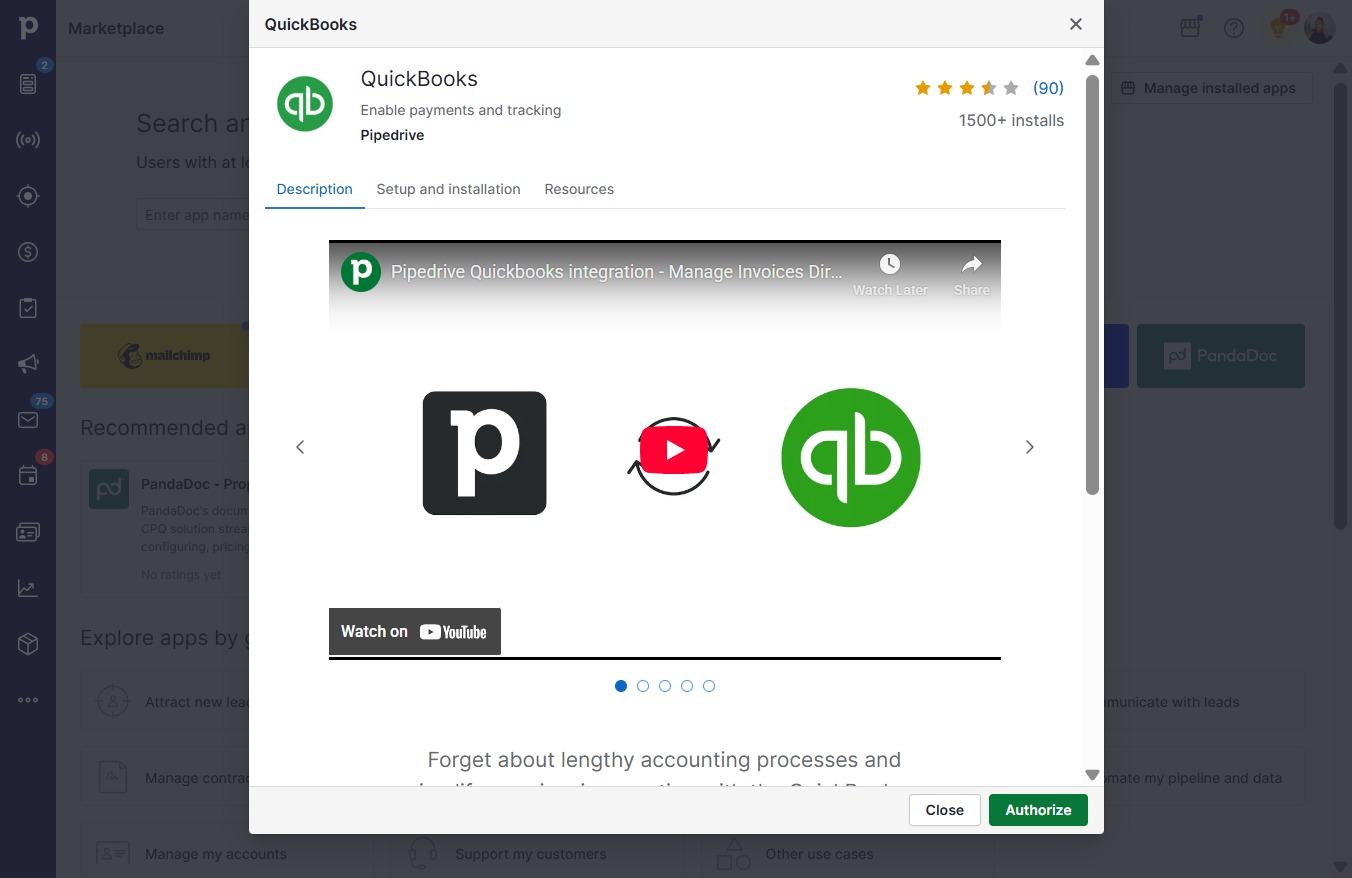
Task: Click 'Enable payments and tracking' subtitle
Action: coord(461,110)
